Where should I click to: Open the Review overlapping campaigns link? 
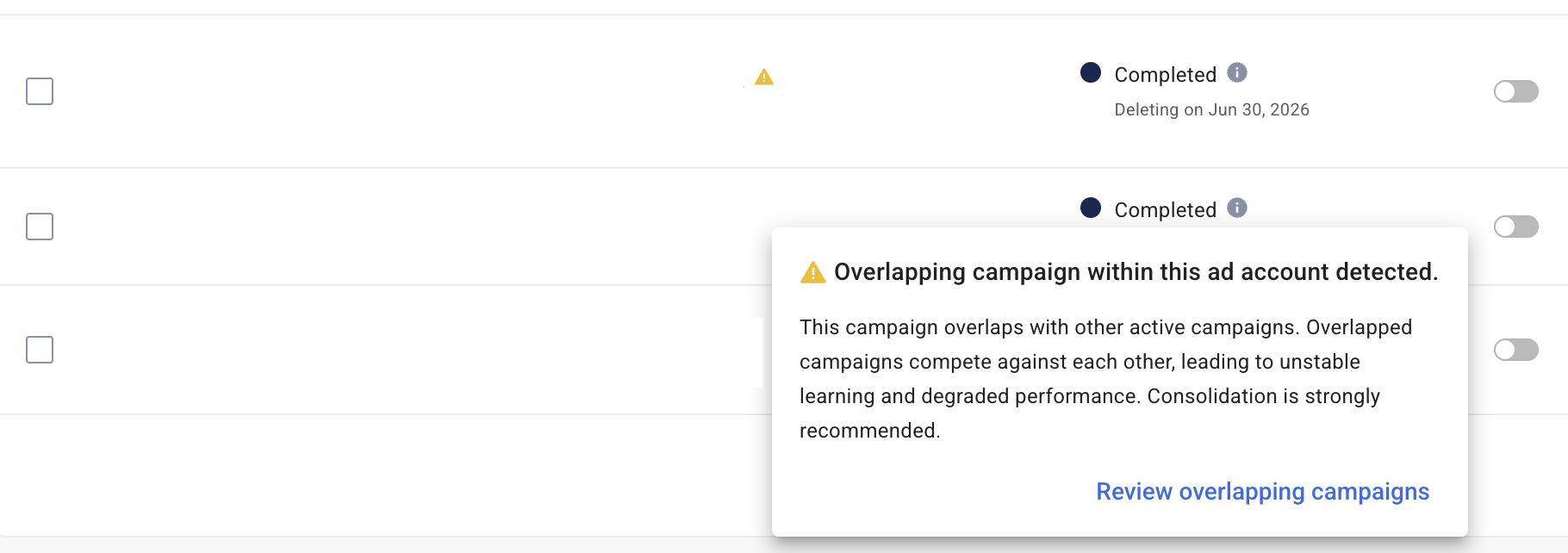(1262, 492)
